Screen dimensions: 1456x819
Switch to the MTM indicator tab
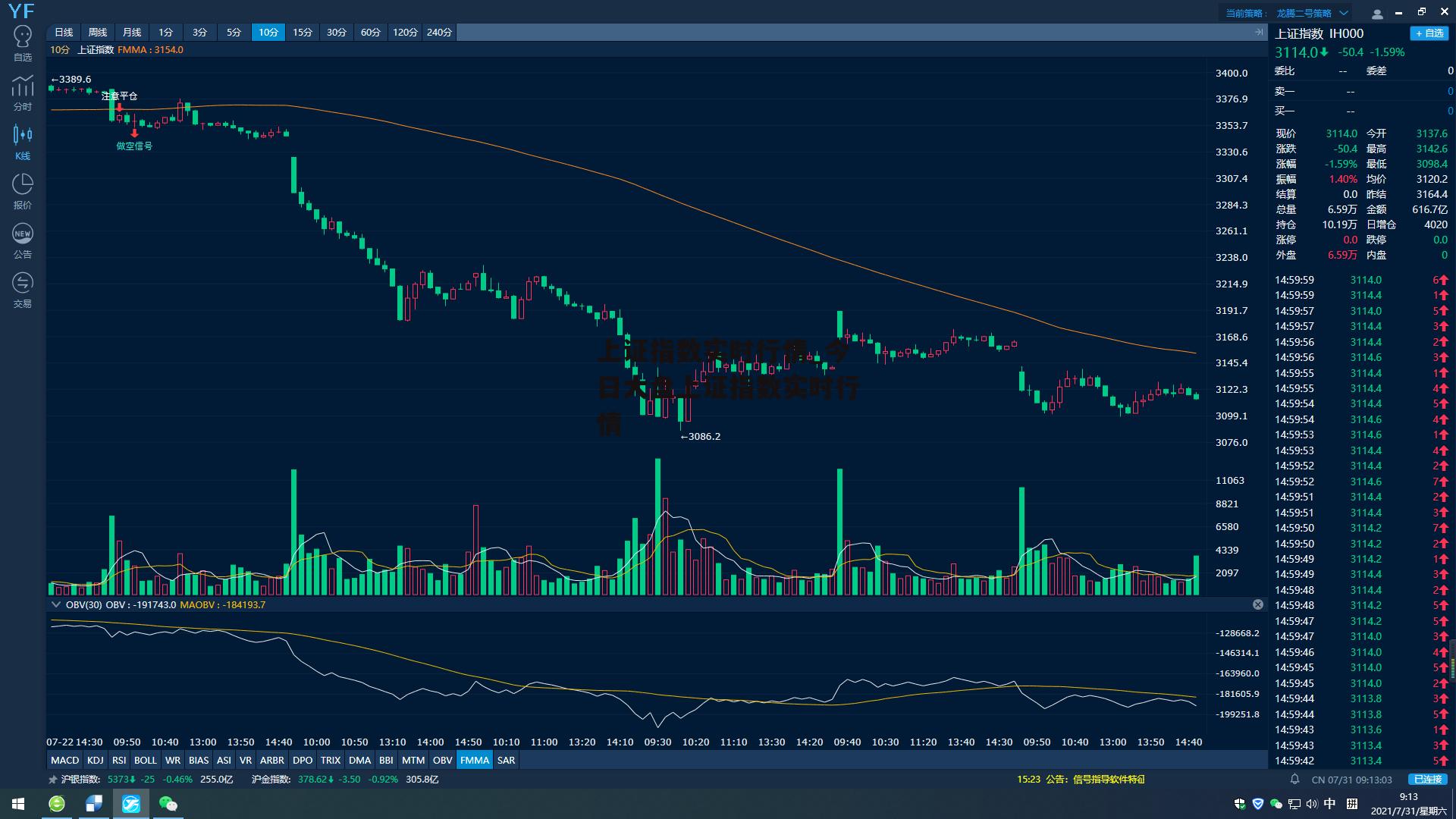[x=413, y=760]
